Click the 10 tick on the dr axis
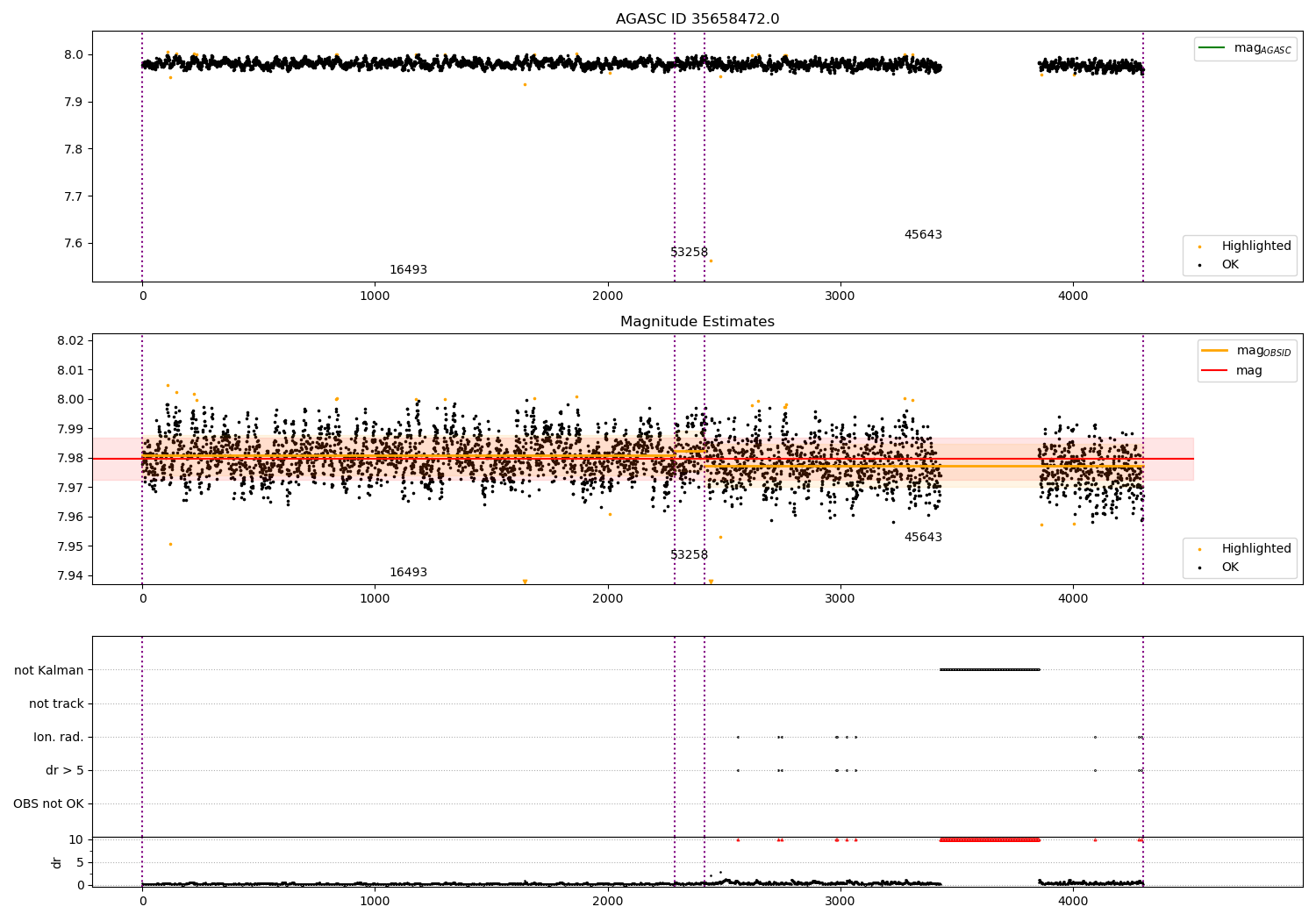1316x921 pixels. pos(76,839)
